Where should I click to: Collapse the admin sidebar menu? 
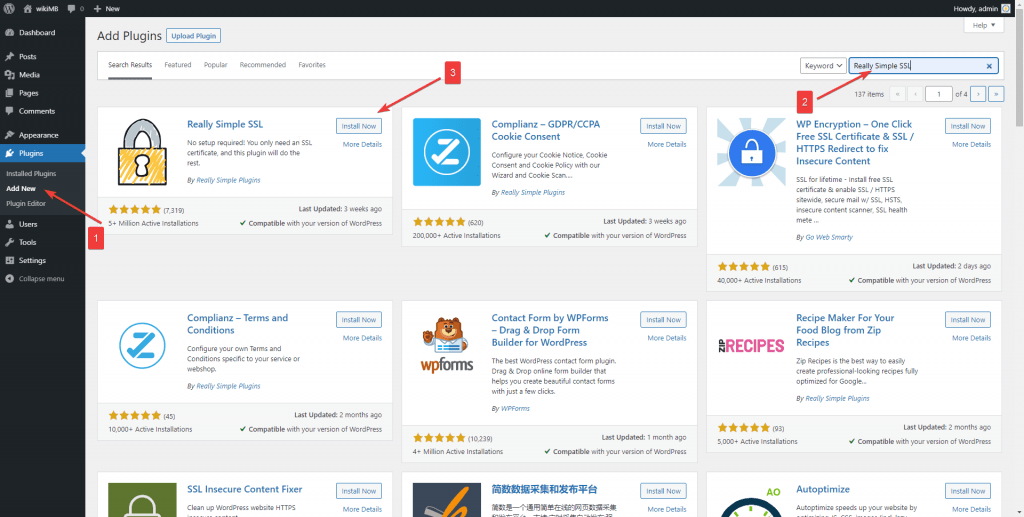[x=40, y=278]
